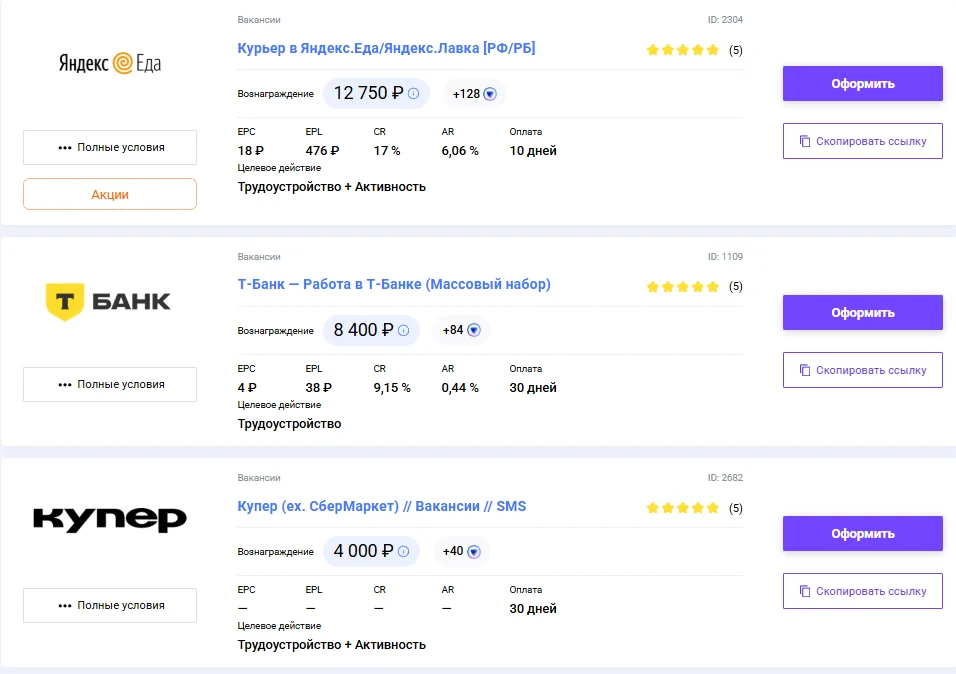Image resolution: width=956 pixels, height=674 pixels.
Task: Copy link for the Купер offer
Action: (x=863, y=591)
